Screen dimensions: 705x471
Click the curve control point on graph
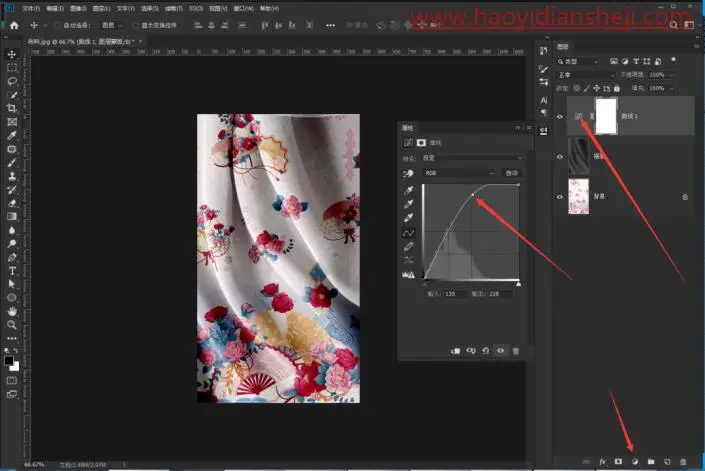[473, 195]
